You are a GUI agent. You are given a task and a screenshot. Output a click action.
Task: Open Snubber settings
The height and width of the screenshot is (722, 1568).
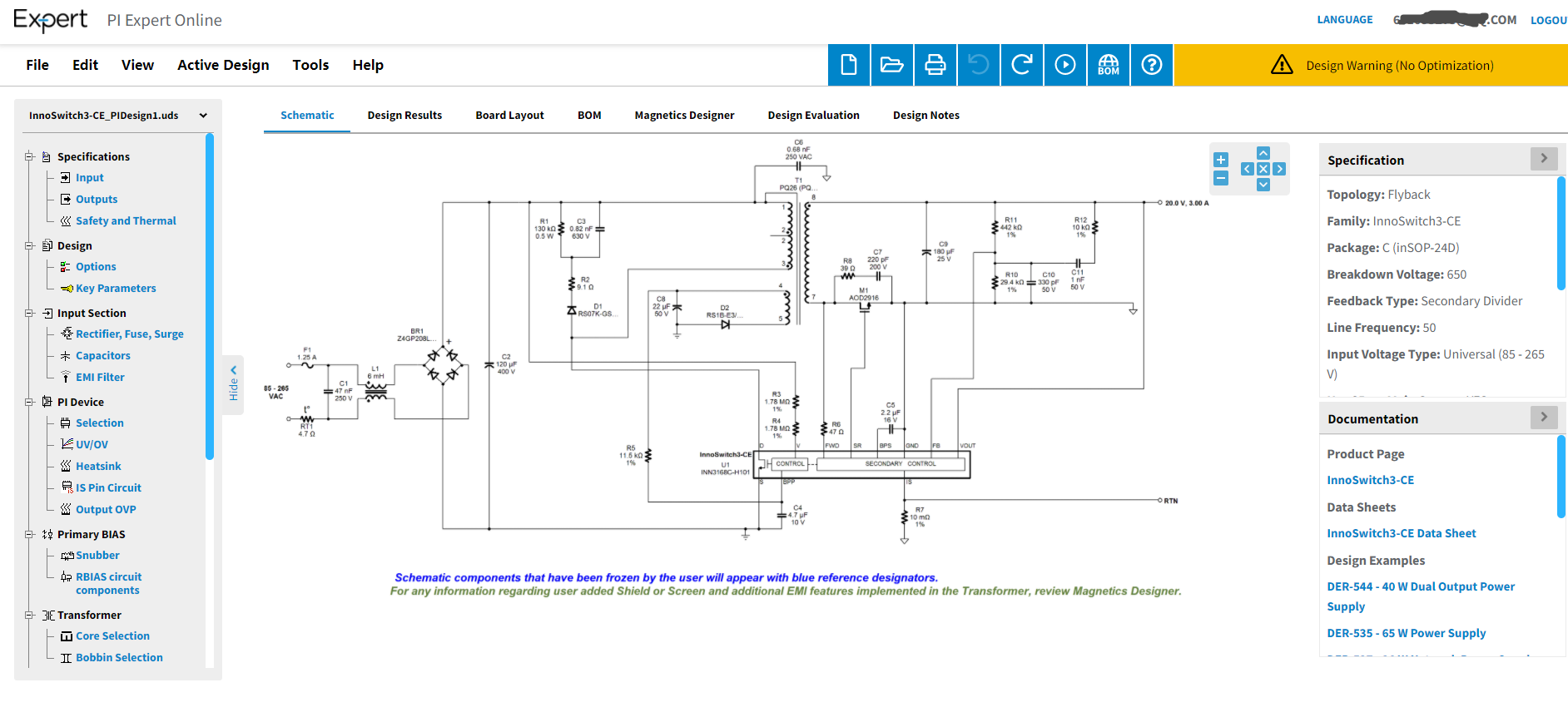point(97,556)
